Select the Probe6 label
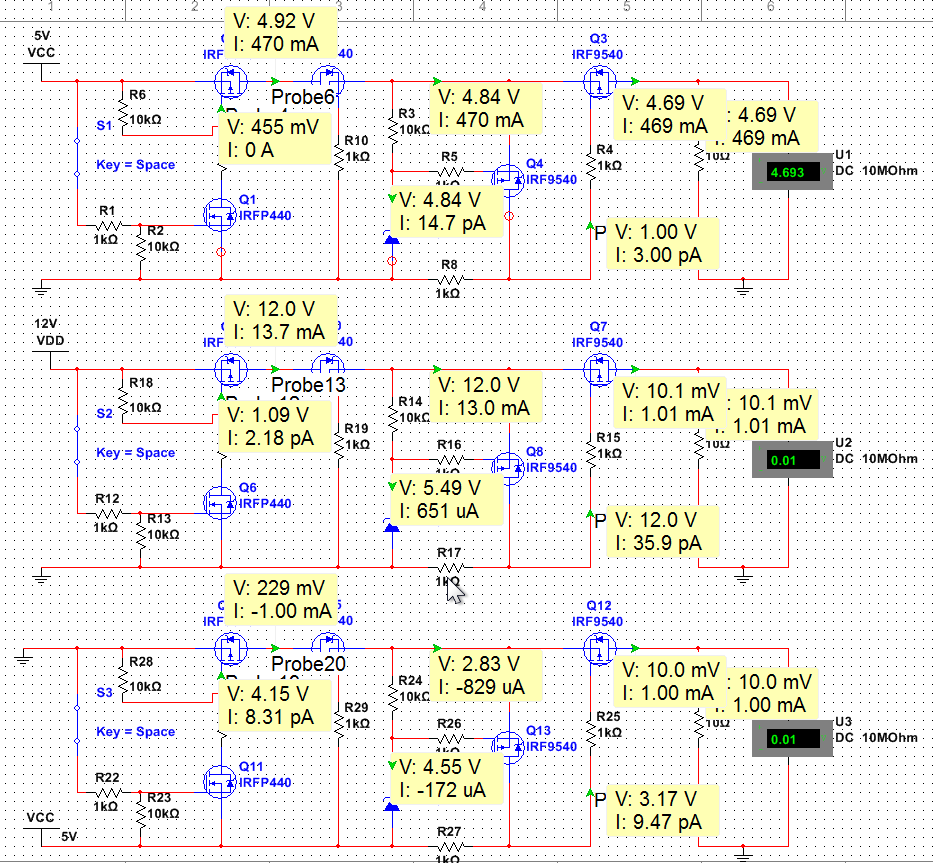The image size is (933, 863). (303, 96)
